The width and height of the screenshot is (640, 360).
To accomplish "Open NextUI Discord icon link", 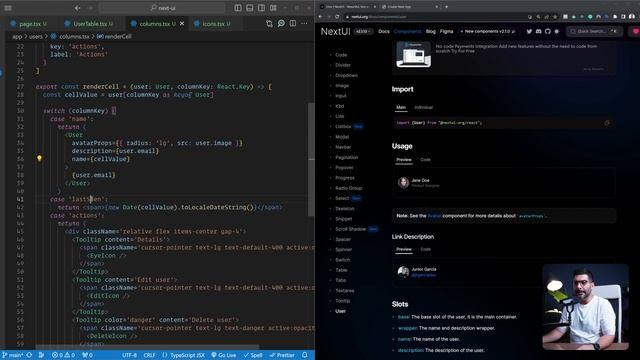I will 538,31.
